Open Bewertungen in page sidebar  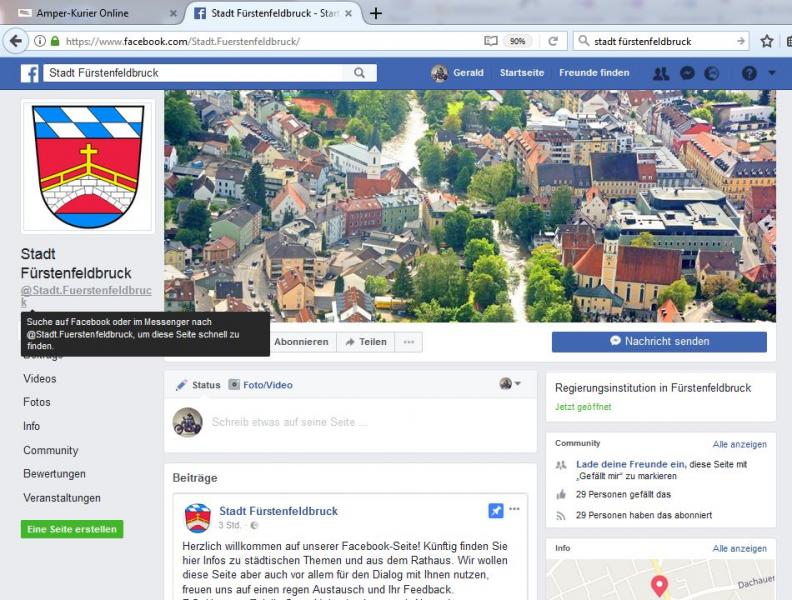pos(54,474)
